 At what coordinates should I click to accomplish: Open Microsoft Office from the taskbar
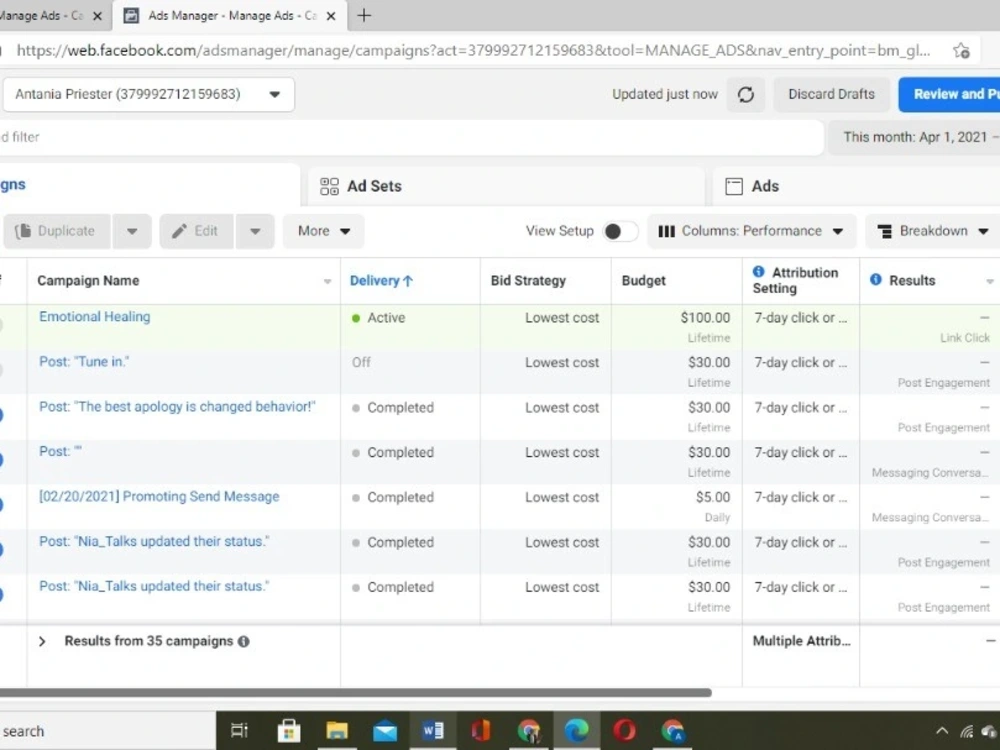pos(480,730)
